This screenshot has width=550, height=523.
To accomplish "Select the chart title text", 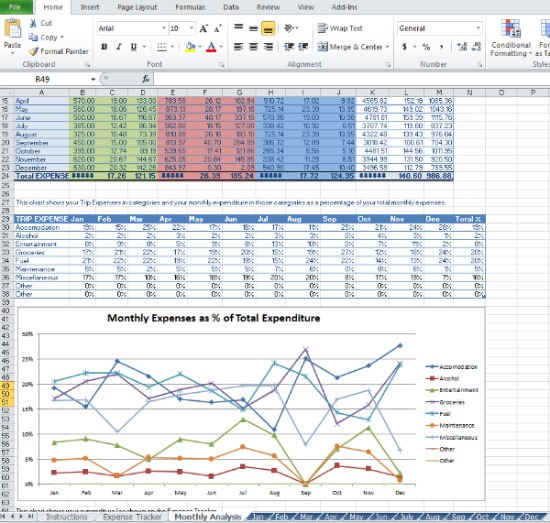I will coord(214,318).
